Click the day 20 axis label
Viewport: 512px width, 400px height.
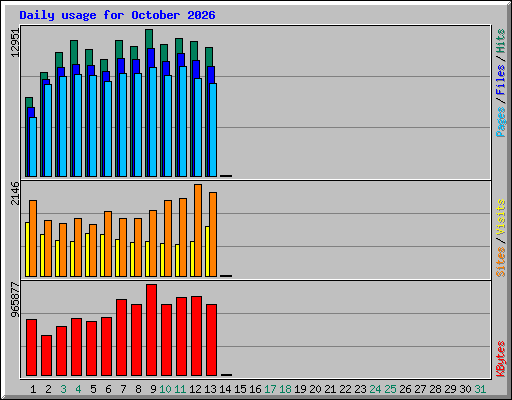(x=315, y=389)
